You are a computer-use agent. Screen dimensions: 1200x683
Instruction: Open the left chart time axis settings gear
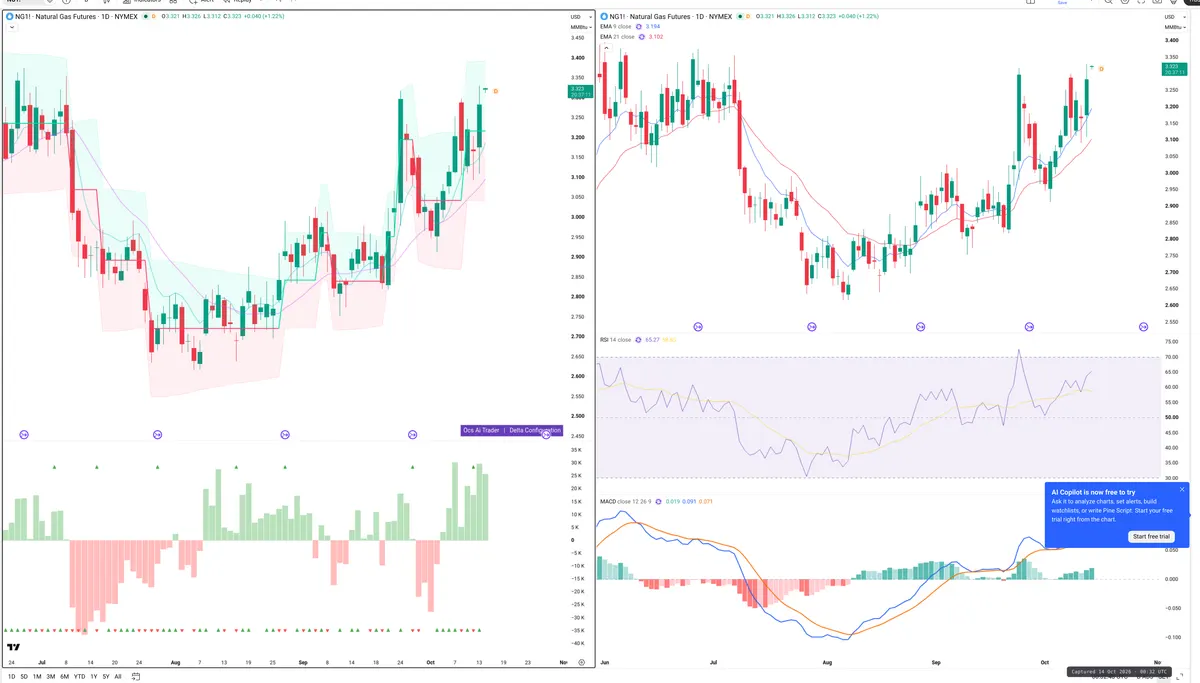581,663
